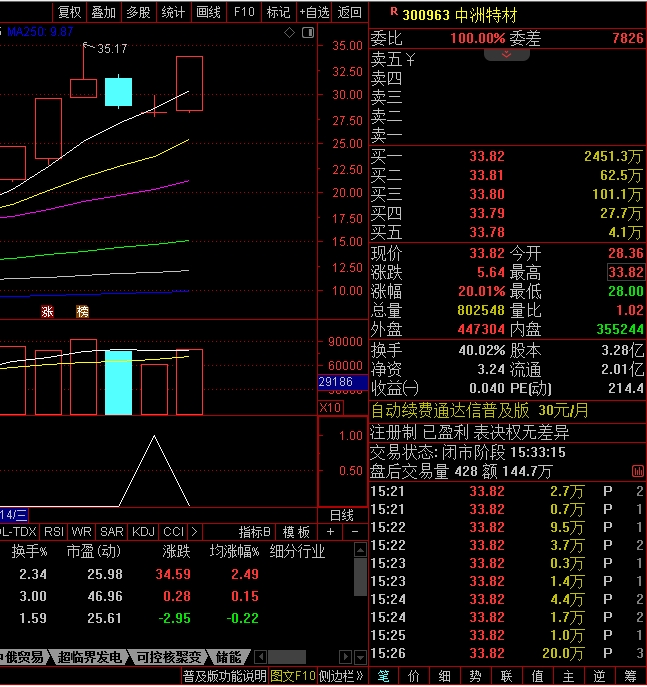This screenshot has width=647, height=687.
Task: Click the 300963 中洲特材 stock title
Action: point(460,15)
